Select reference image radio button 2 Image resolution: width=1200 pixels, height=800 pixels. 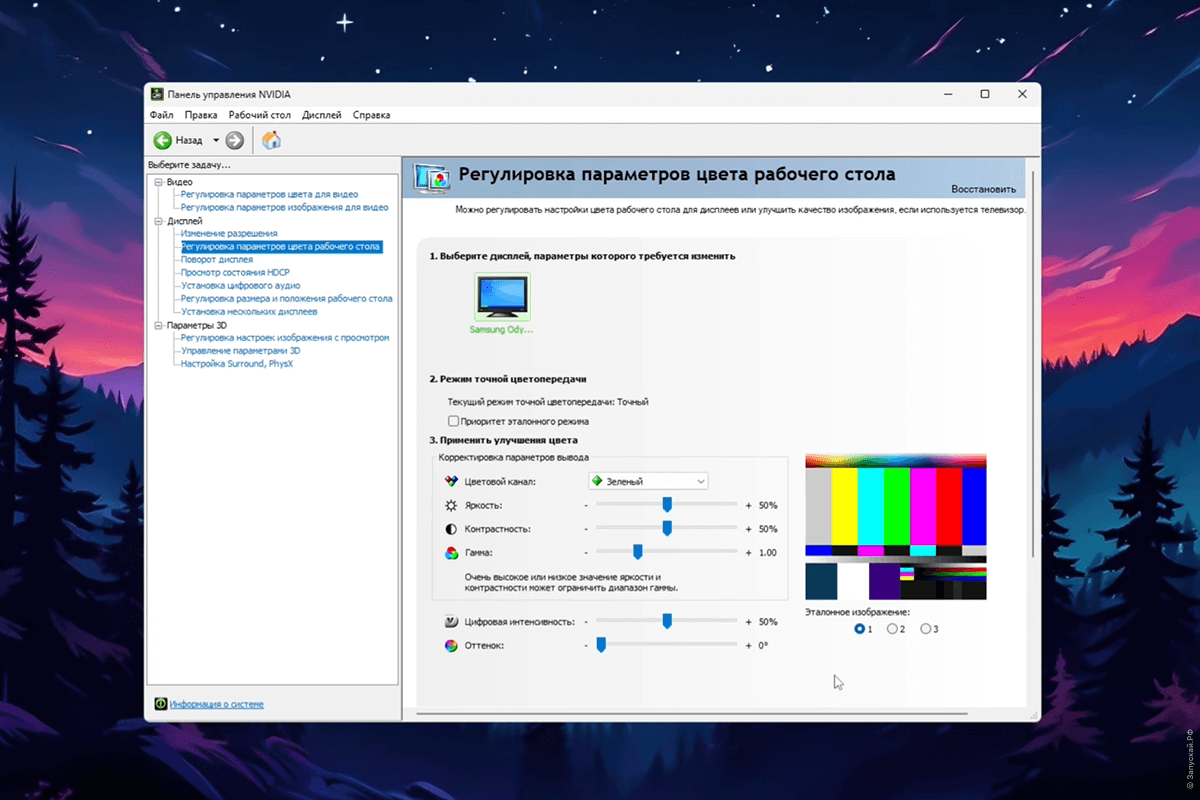coord(892,629)
